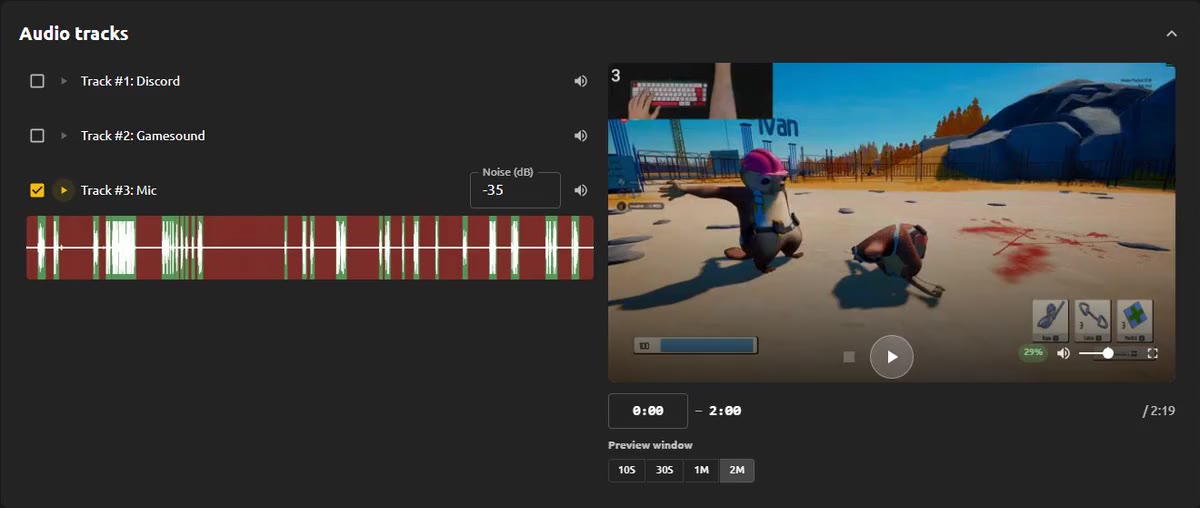Select the 1M preview window

tap(701, 470)
